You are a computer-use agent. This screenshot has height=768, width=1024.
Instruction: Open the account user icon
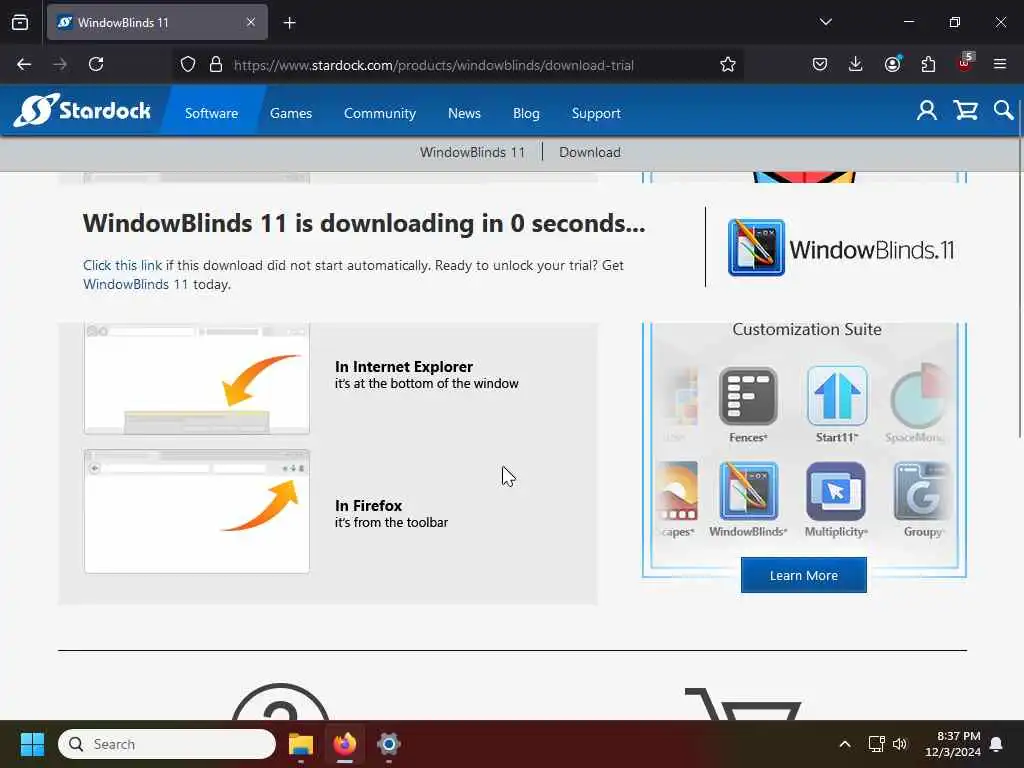tap(926, 110)
